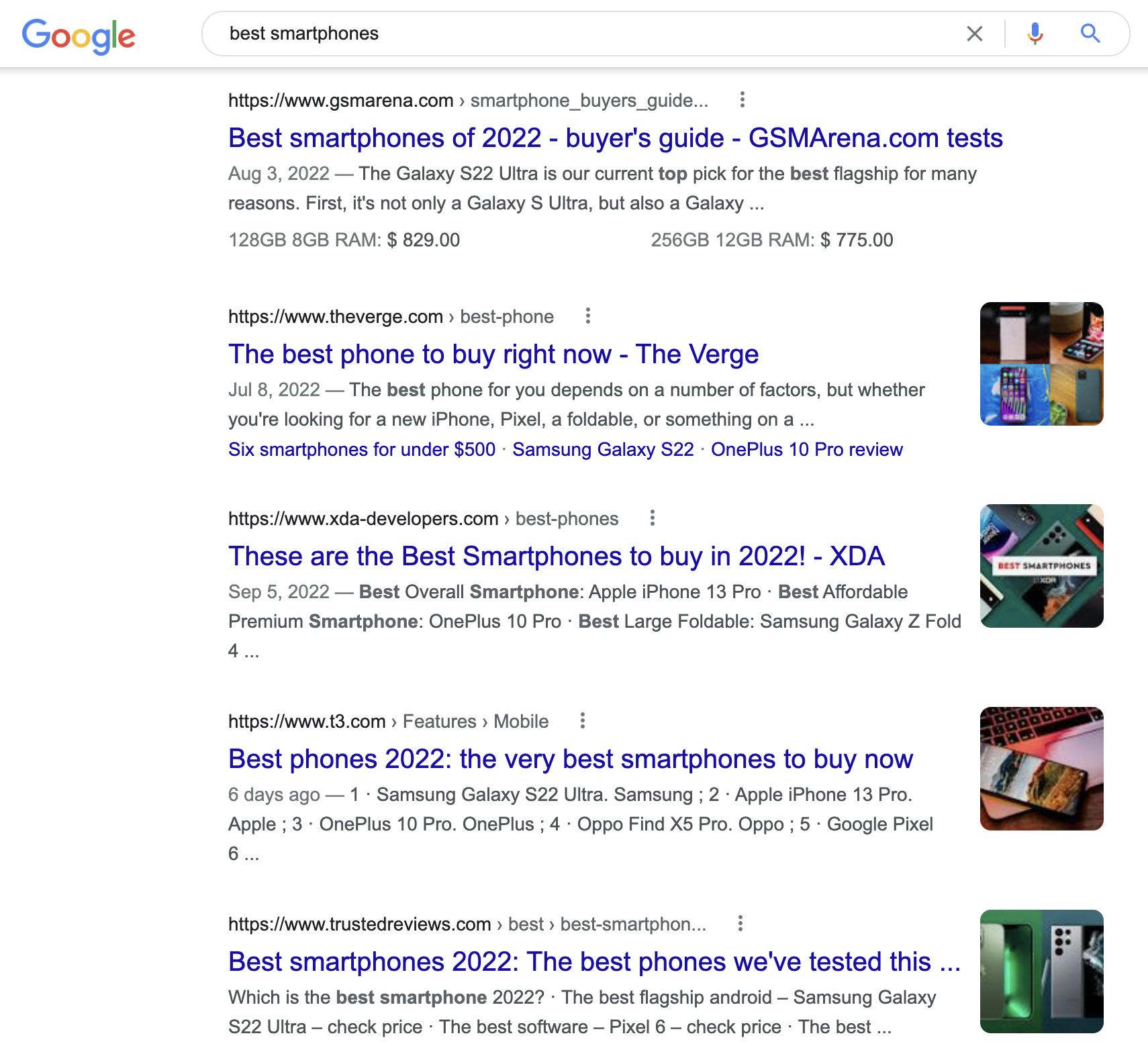Open three-dot menu for t3.com result
The image size is (1148, 1046).
point(583,721)
